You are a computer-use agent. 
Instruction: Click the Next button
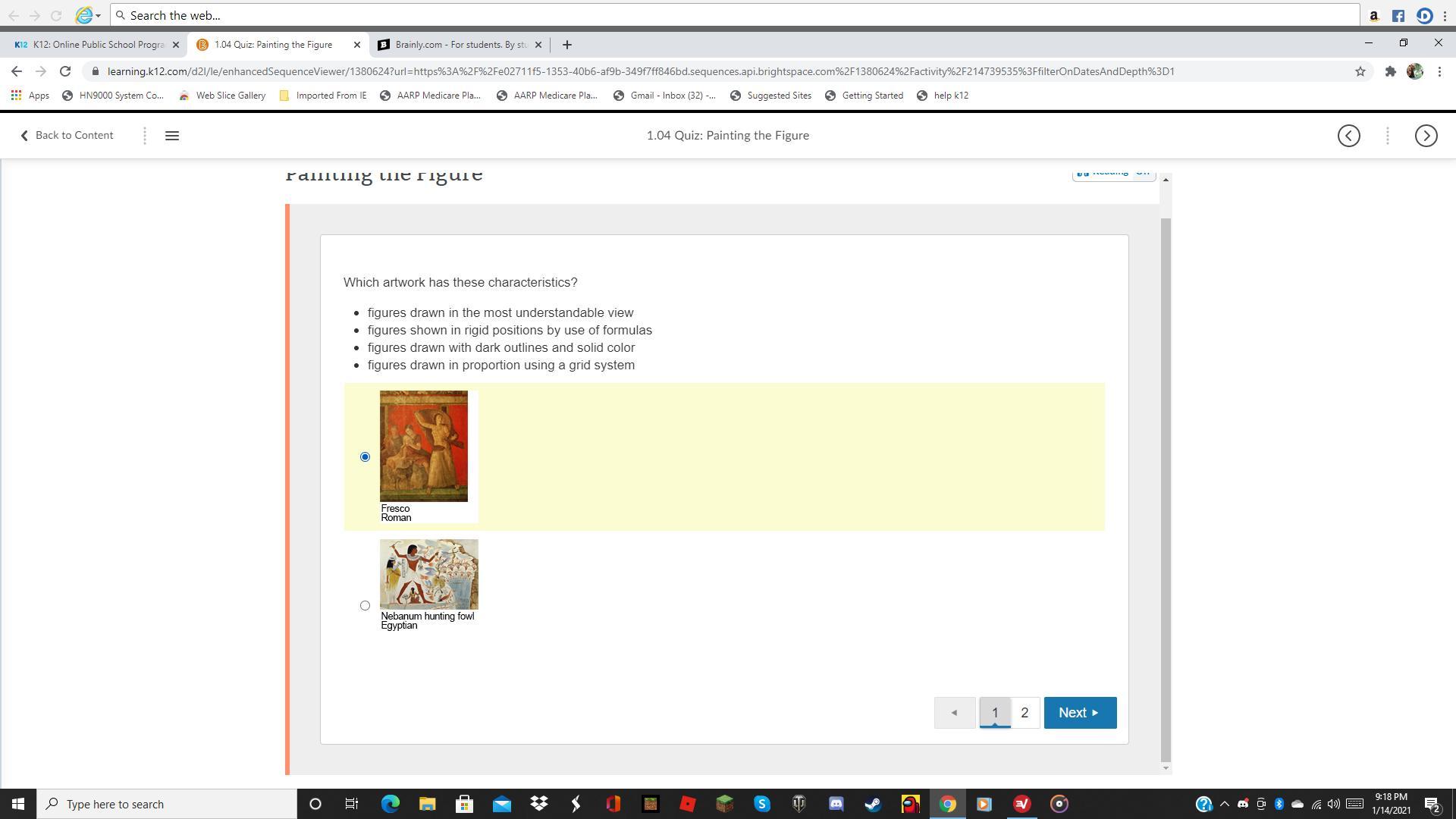(1079, 713)
